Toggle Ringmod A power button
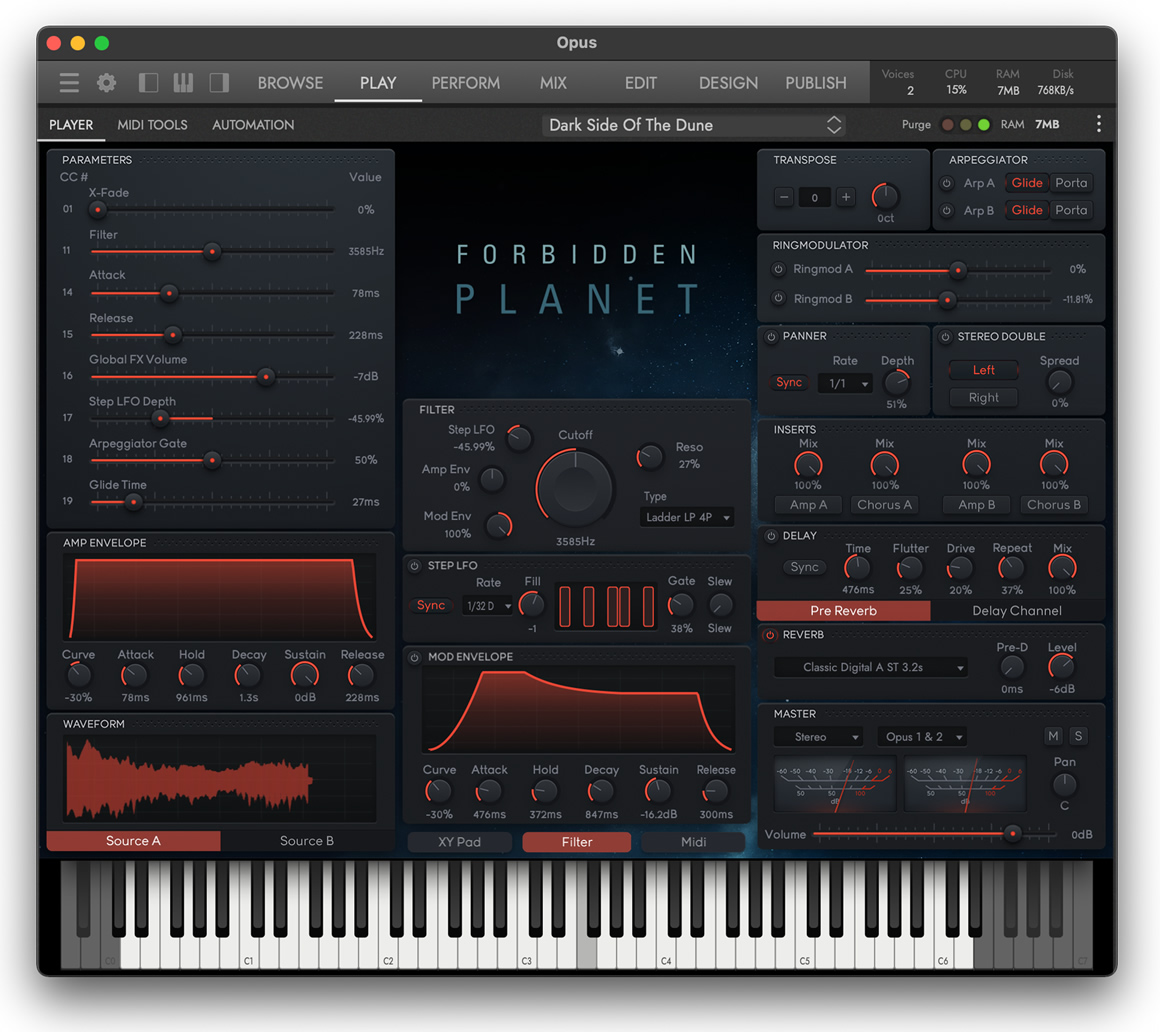Viewport: 1160px width, 1032px height. [778, 269]
